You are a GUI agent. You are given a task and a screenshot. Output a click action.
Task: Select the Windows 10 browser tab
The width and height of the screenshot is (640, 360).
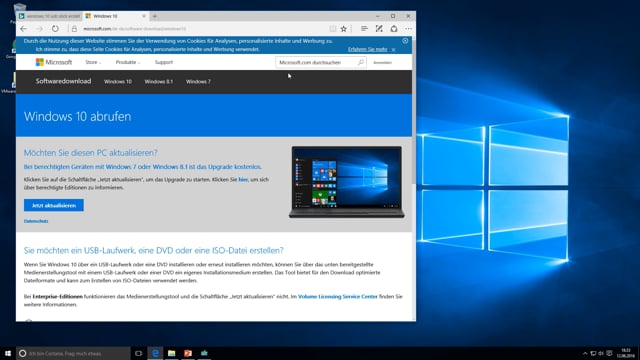pyautogui.click(x=115, y=16)
